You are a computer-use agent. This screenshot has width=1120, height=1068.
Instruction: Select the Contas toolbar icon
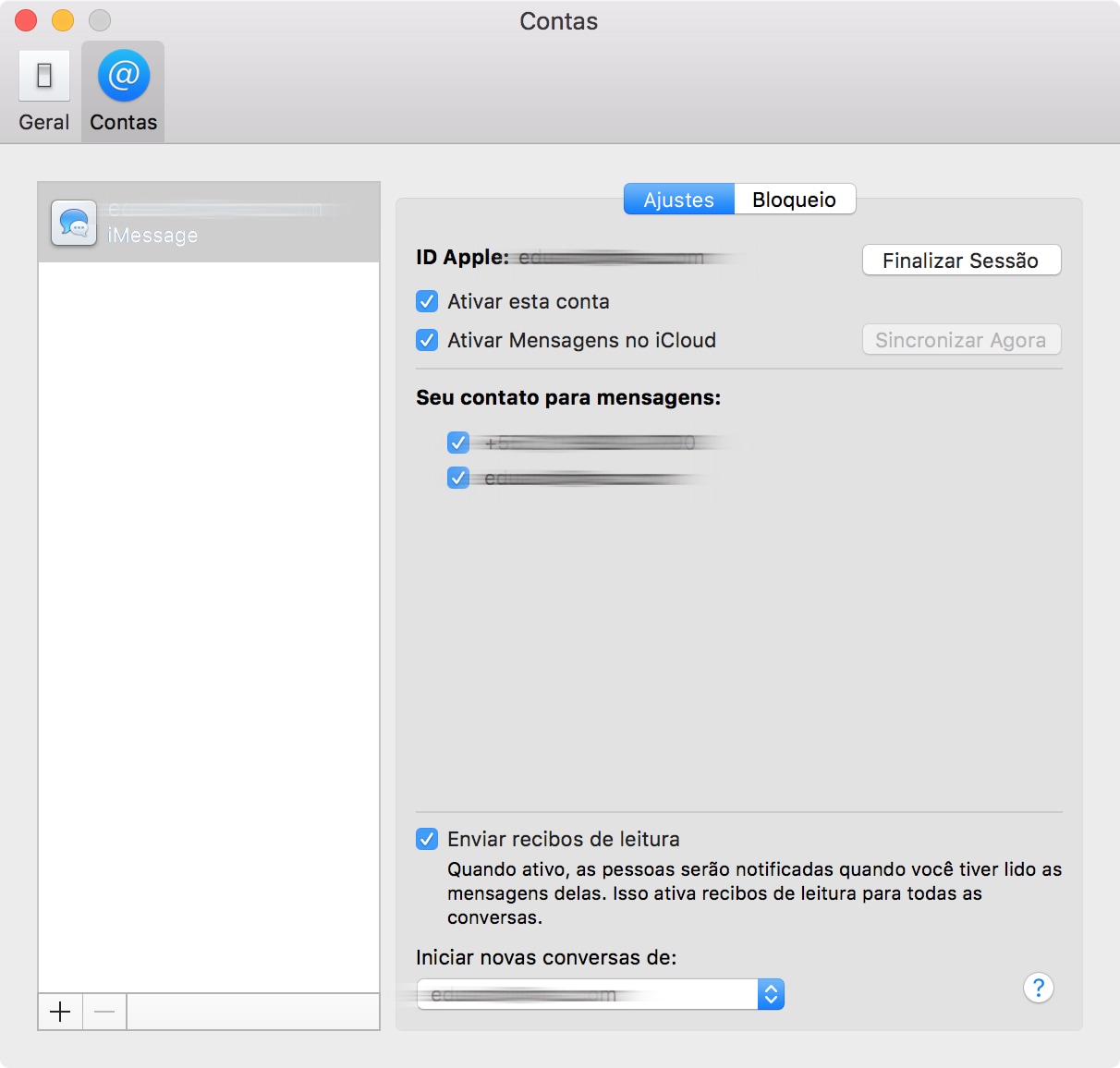[123, 91]
